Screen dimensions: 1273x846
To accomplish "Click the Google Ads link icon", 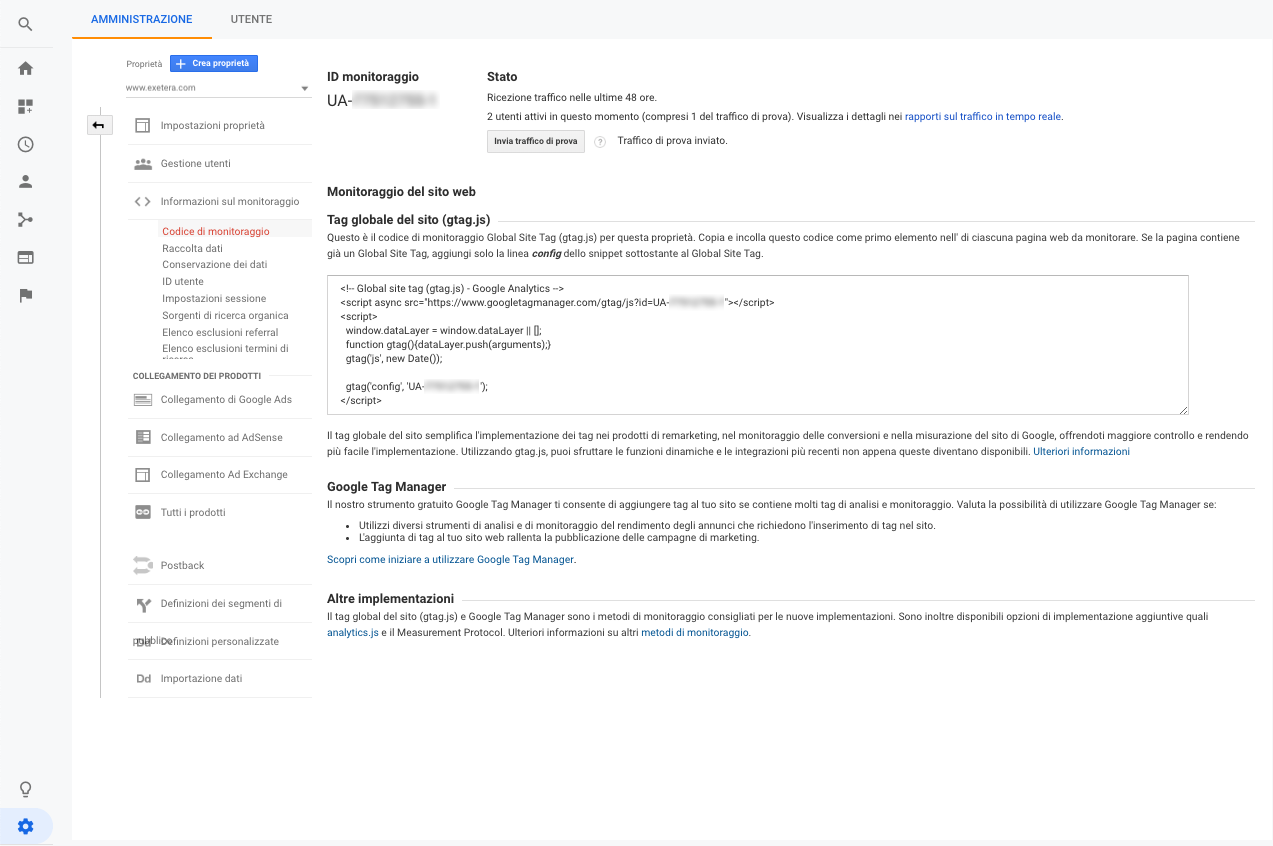I will [x=142, y=399].
